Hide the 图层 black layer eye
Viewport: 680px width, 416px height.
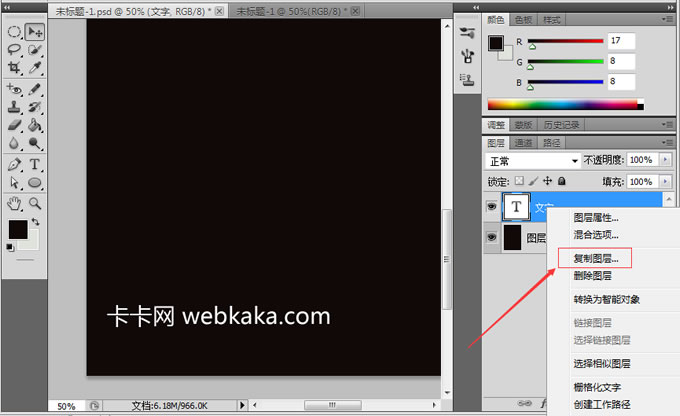coord(491,237)
